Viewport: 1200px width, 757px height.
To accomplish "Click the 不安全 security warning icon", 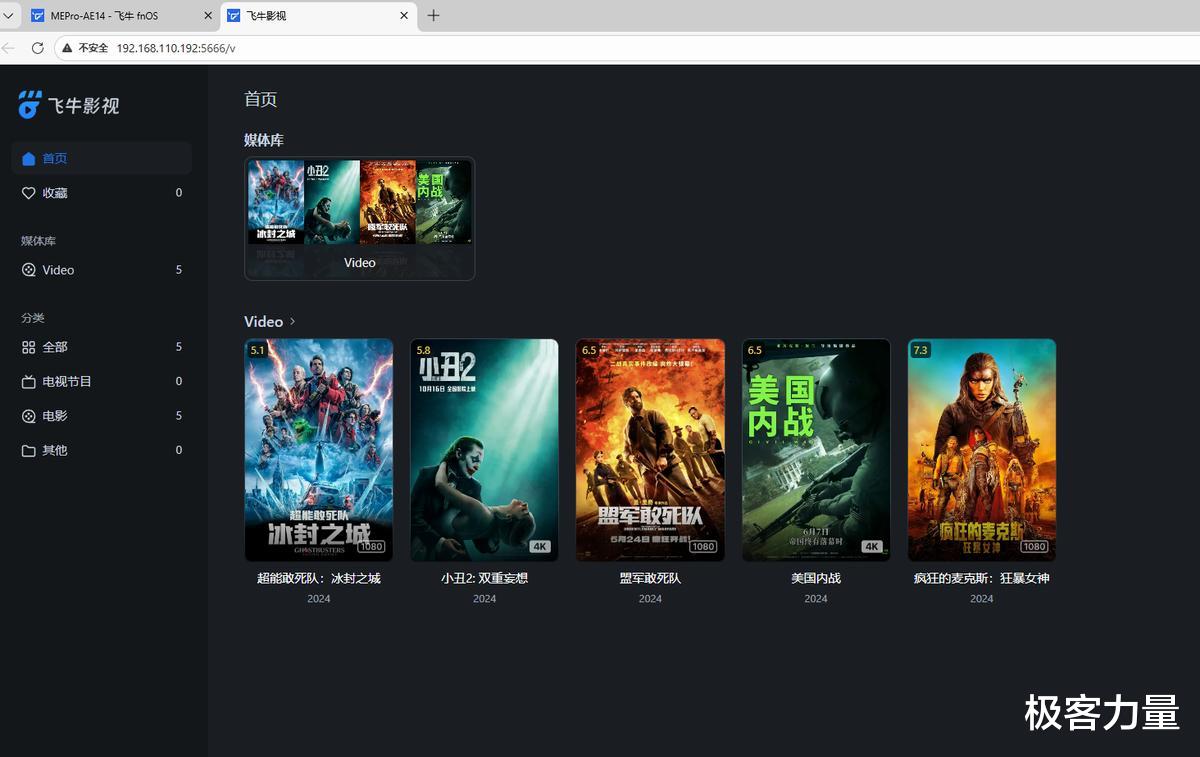I will point(67,47).
